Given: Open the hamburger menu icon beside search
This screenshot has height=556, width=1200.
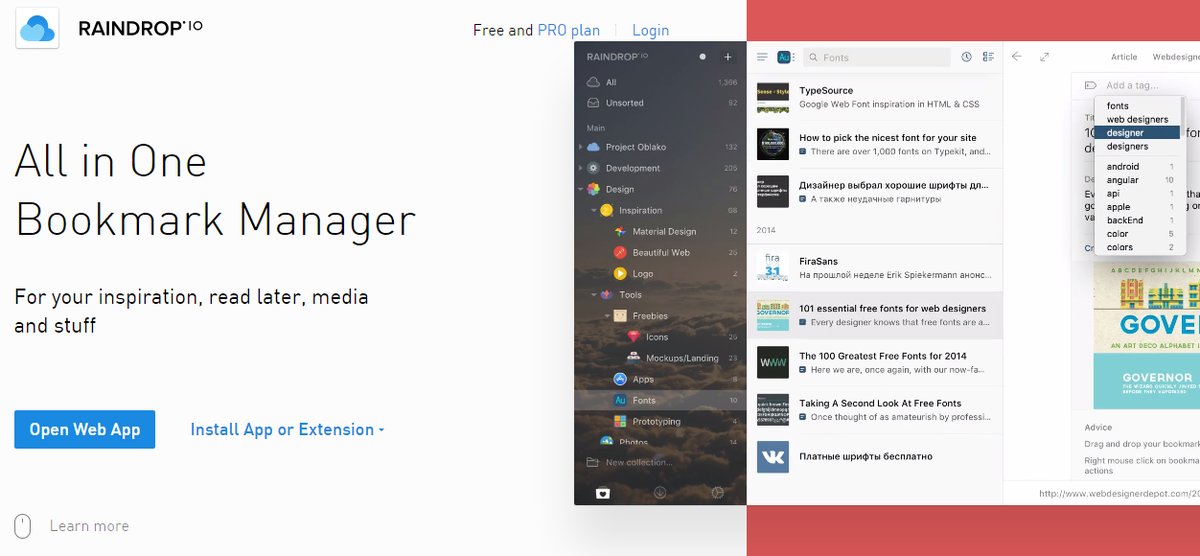Looking at the screenshot, I should click(762, 57).
